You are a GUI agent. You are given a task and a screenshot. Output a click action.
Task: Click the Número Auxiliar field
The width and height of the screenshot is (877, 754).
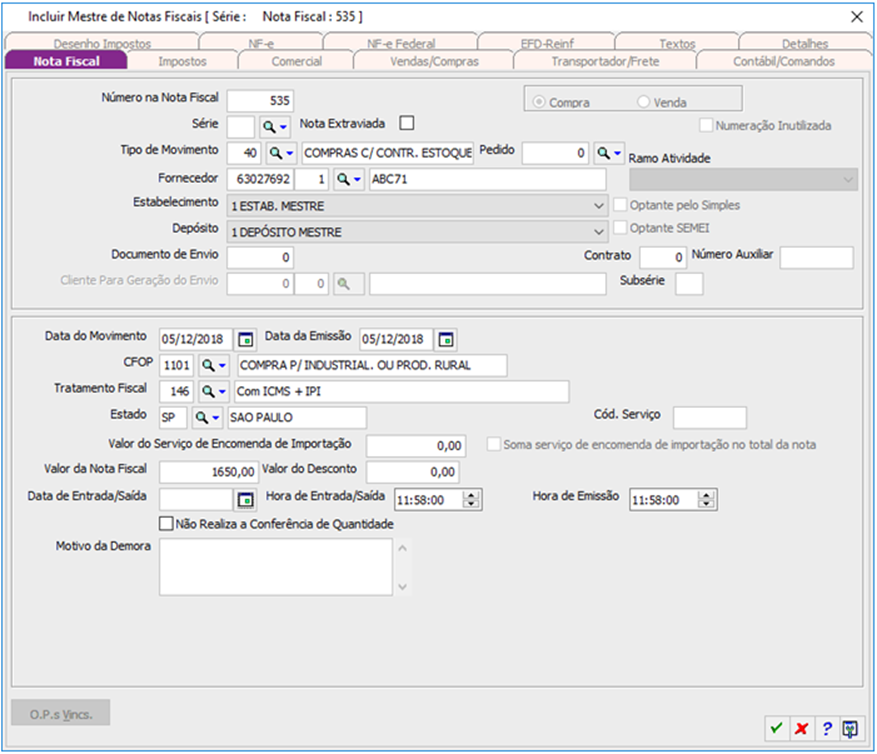coord(817,257)
